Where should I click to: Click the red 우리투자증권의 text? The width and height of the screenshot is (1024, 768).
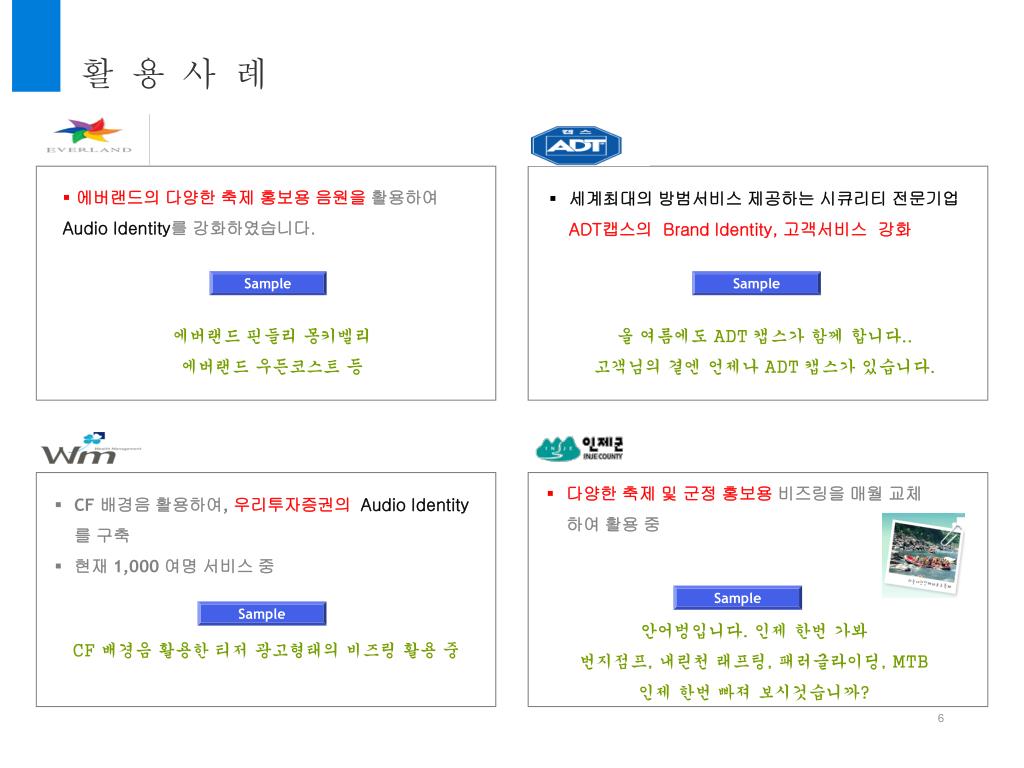[x=292, y=505]
